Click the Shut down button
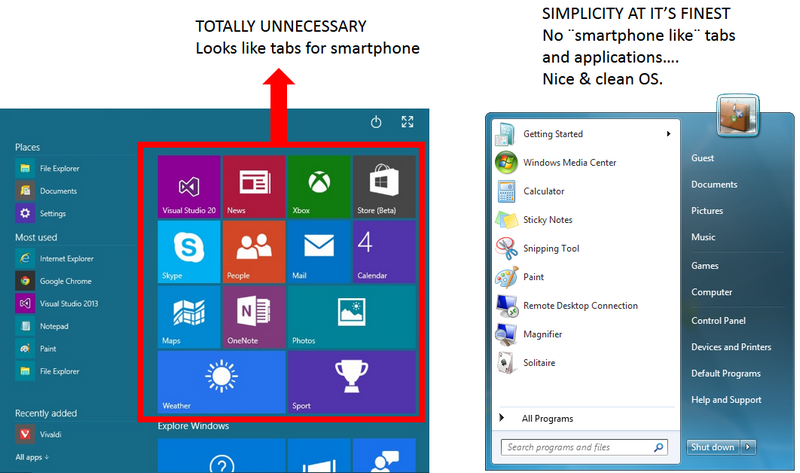The width and height of the screenshot is (800, 473). [713, 447]
